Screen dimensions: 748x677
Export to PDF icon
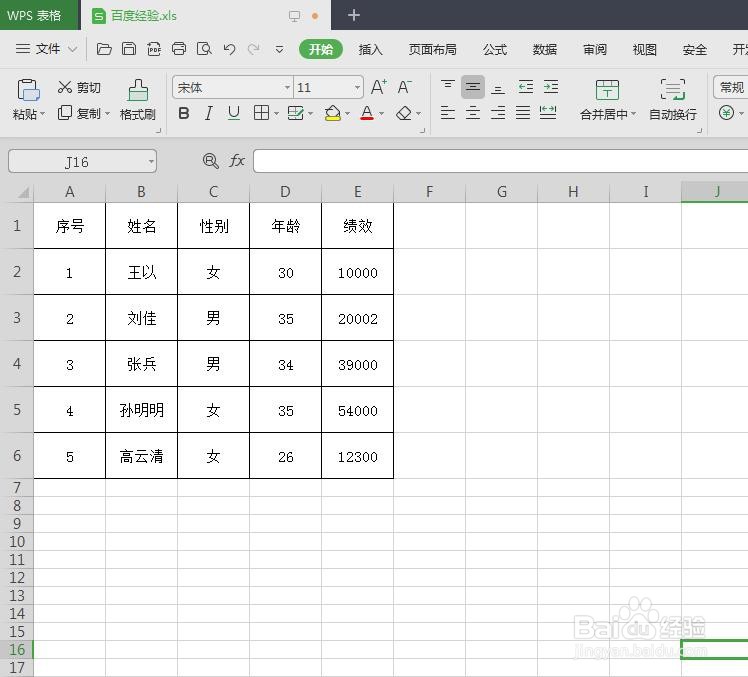(154, 49)
